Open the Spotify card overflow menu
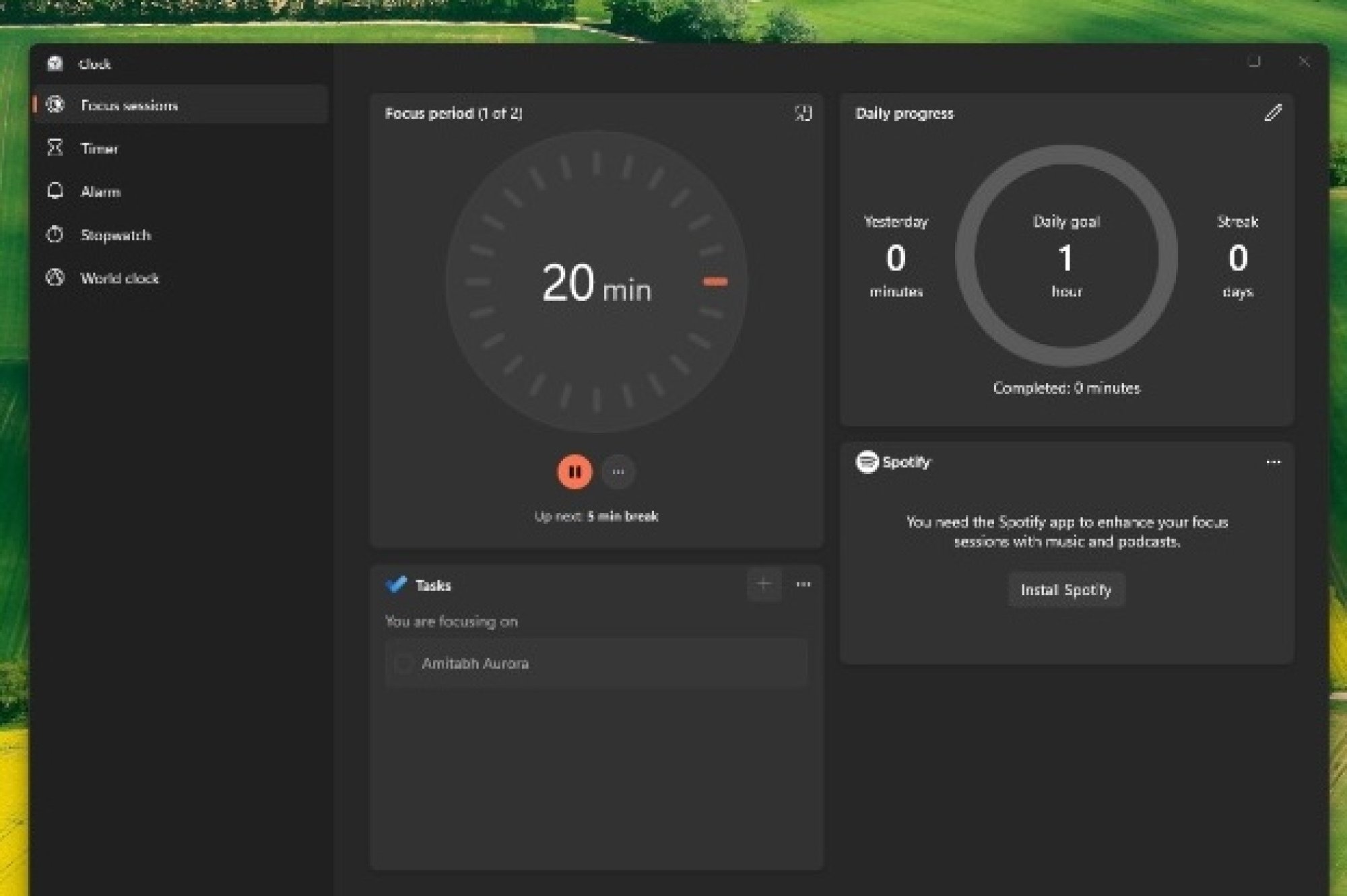 click(x=1274, y=462)
